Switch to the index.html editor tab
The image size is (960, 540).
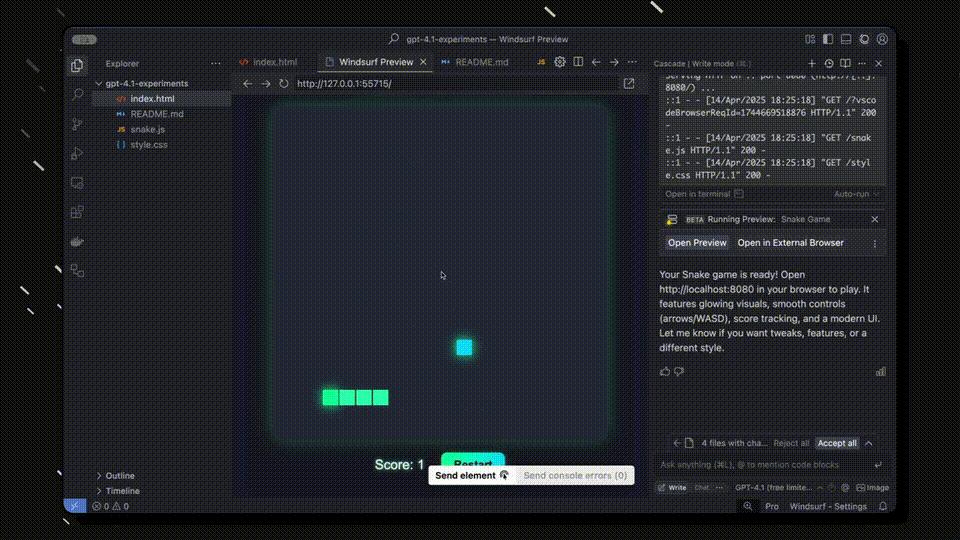[274, 62]
